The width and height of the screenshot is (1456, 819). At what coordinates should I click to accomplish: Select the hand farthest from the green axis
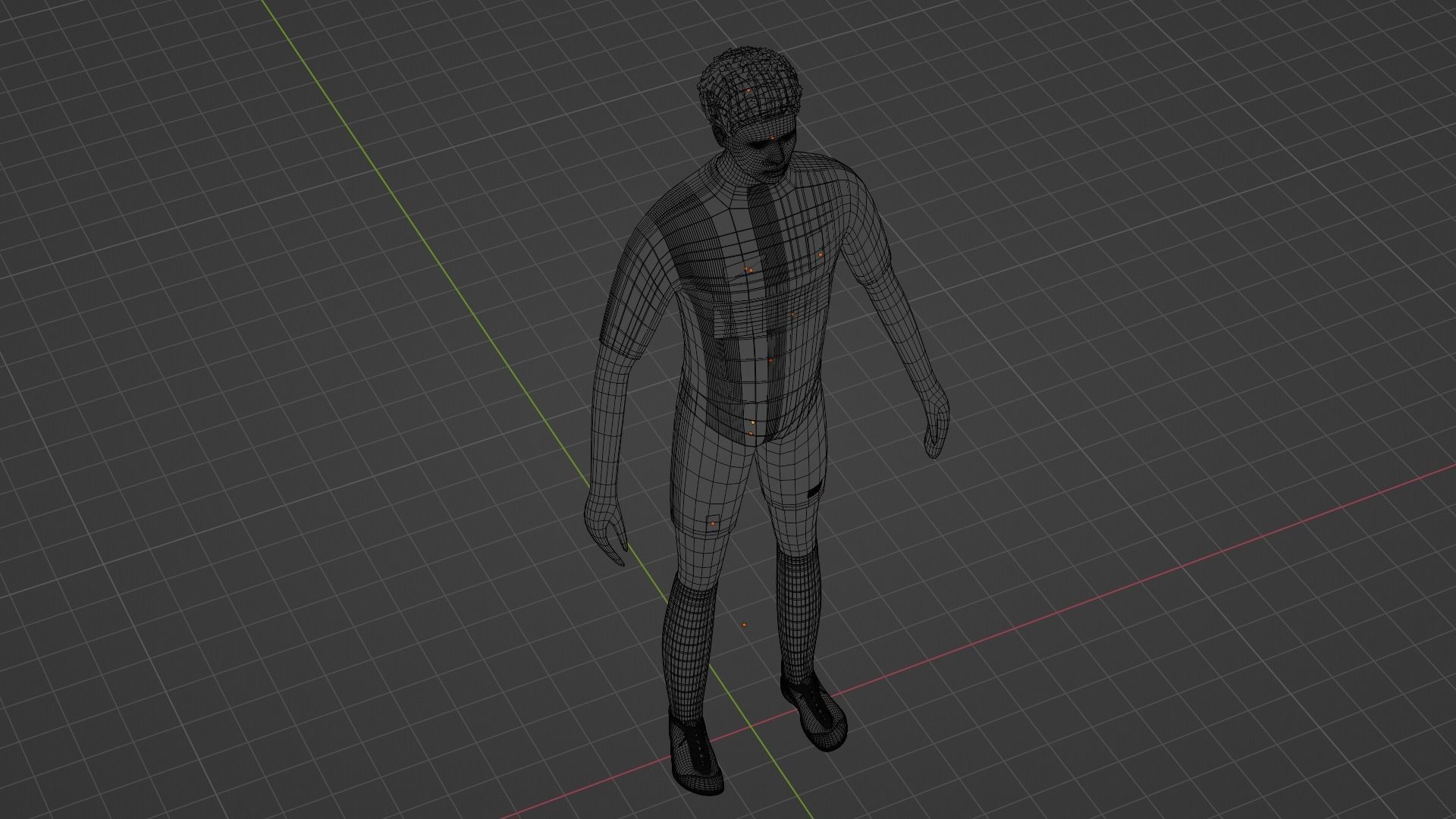937,425
